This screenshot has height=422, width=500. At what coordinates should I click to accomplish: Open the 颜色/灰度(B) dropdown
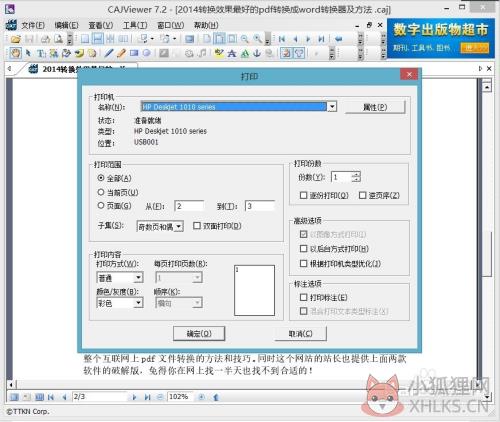(x=138, y=303)
